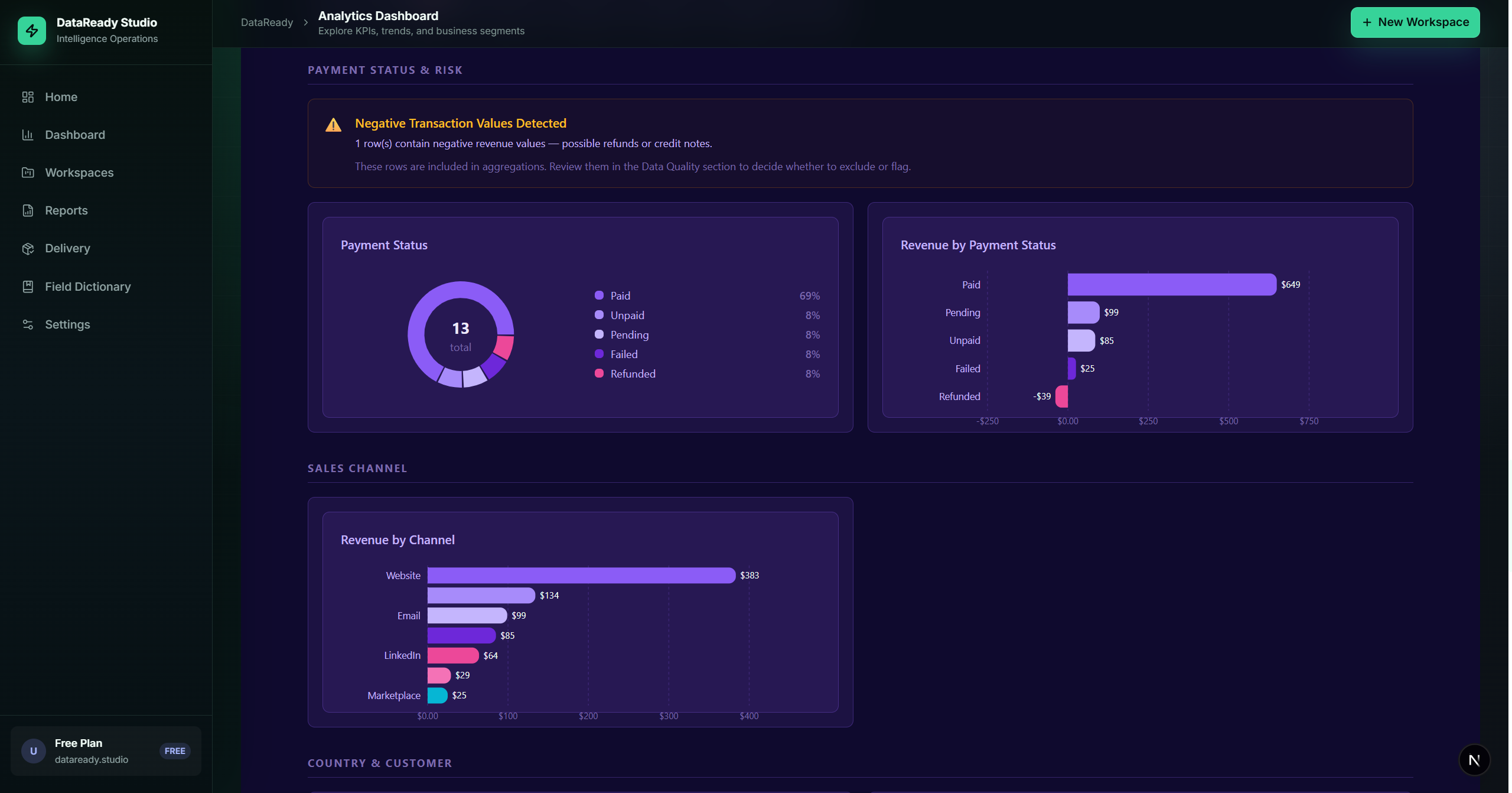
Task: Click the Website $383 channel bar
Action: click(581, 576)
